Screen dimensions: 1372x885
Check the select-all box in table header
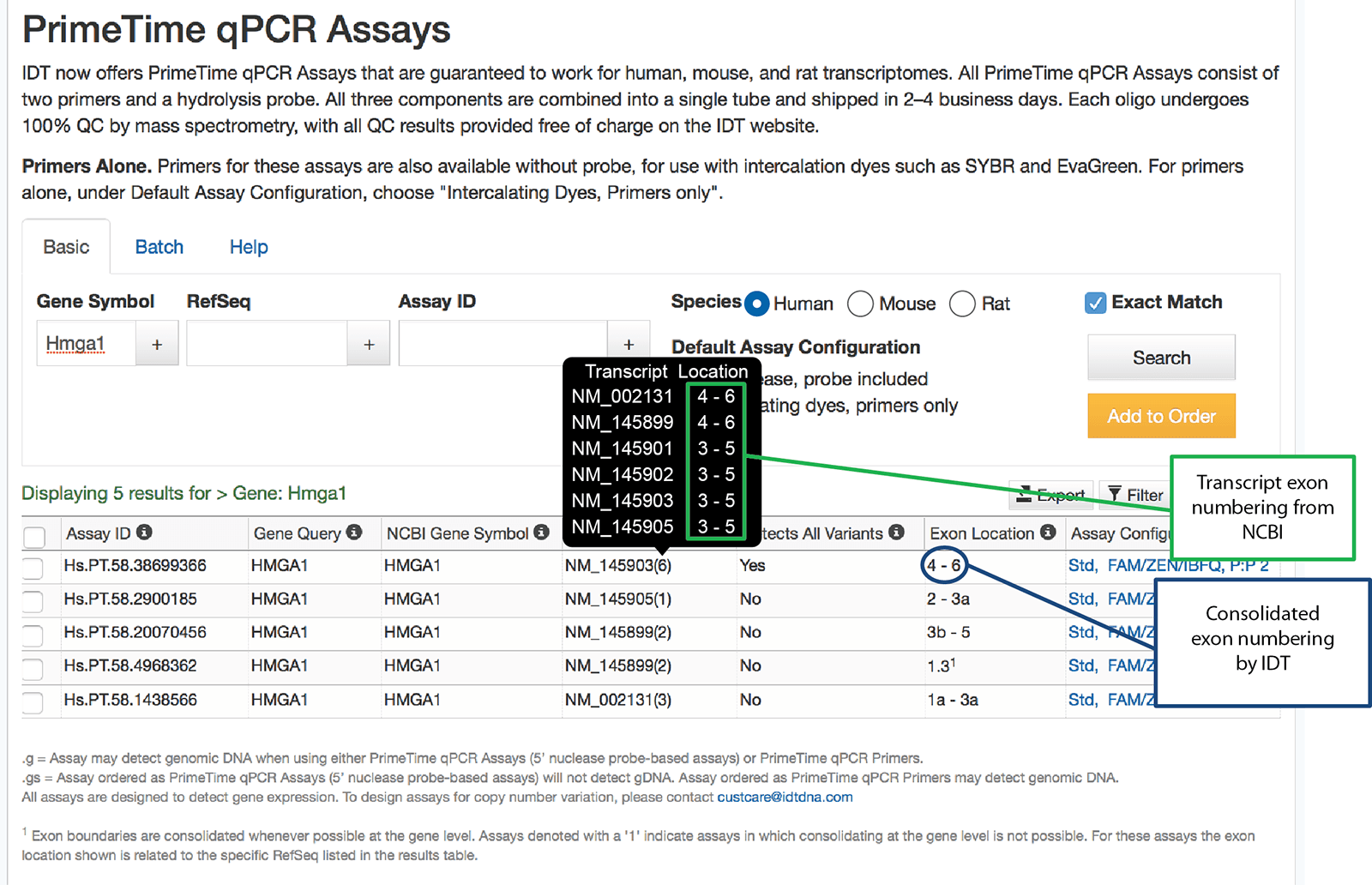(x=34, y=537)
